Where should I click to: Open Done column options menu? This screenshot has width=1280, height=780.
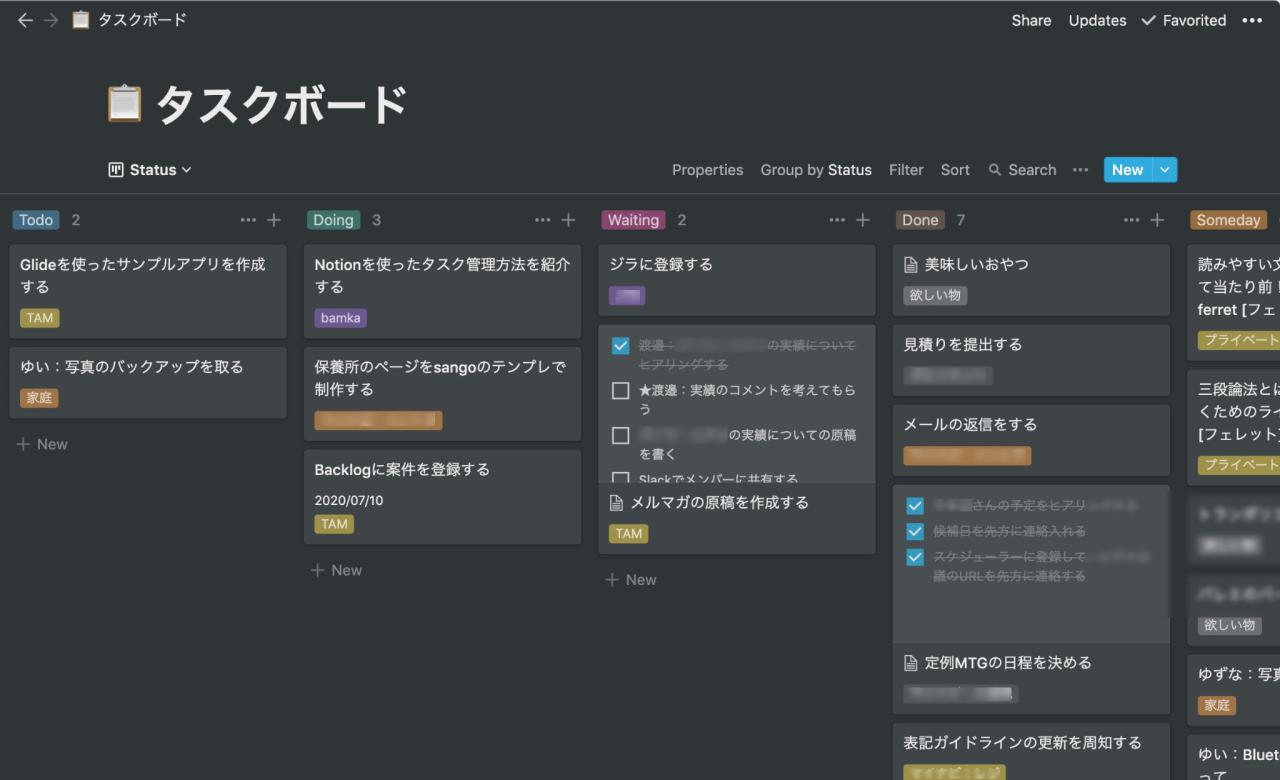[x=1131, y=220]
